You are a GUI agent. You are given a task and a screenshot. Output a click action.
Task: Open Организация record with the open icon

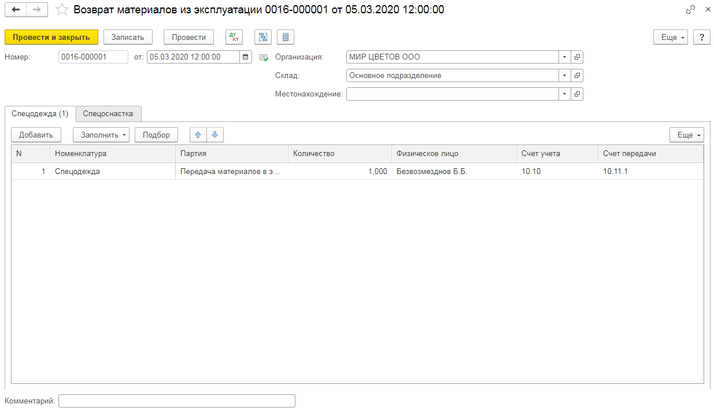point(577,57)
